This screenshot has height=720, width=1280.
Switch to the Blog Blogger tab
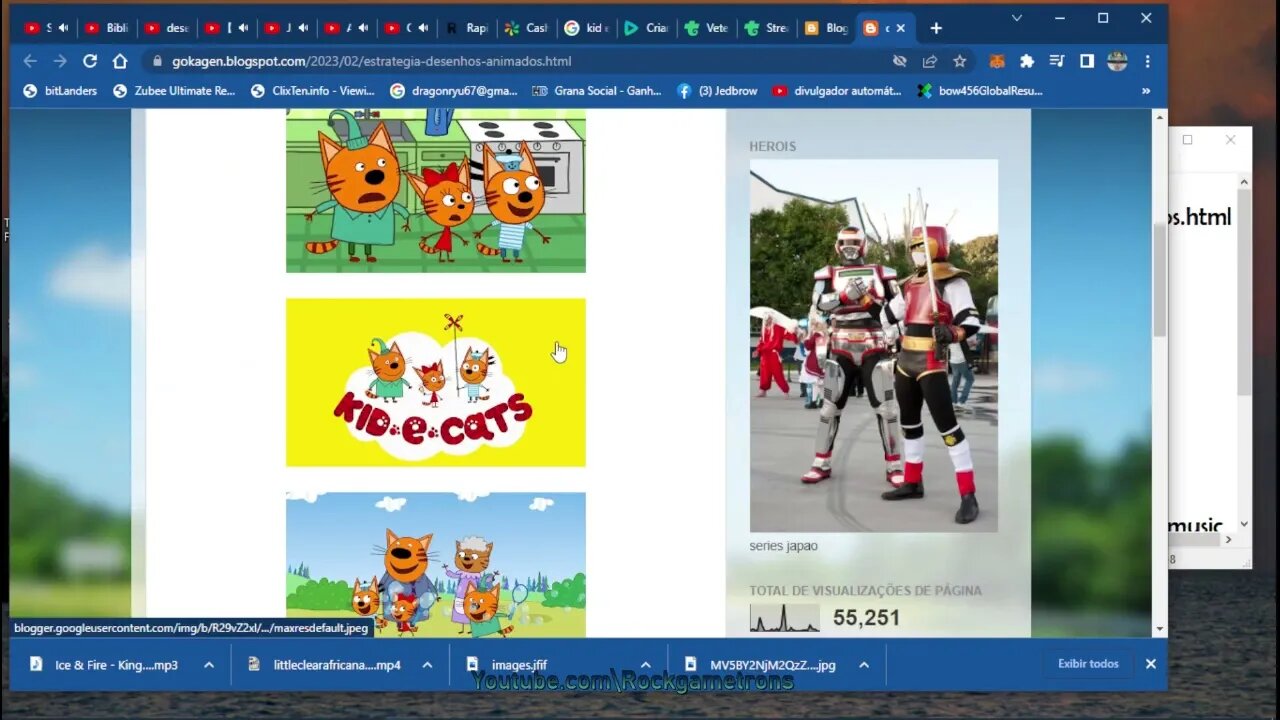click(x=826, y=28)
